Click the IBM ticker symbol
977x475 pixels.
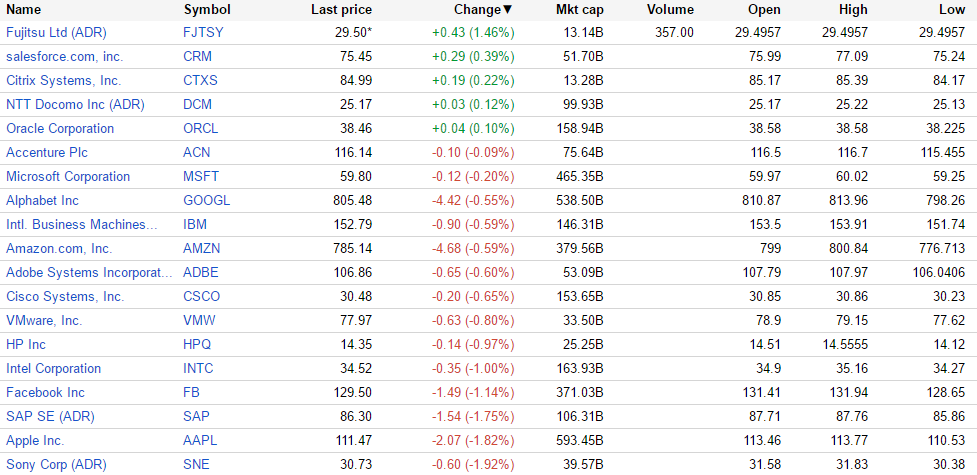click(x=195, y=224)
